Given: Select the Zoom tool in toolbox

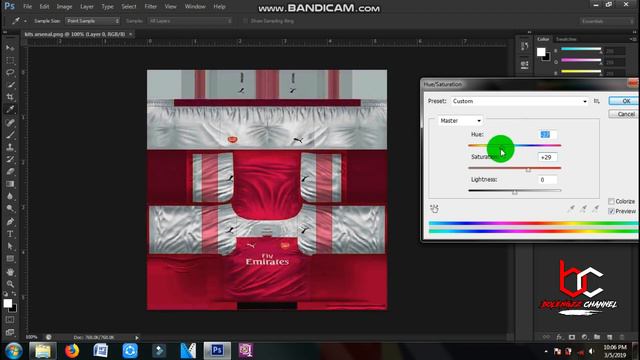Looking at the screenshot, I should (x=10, y=284).
